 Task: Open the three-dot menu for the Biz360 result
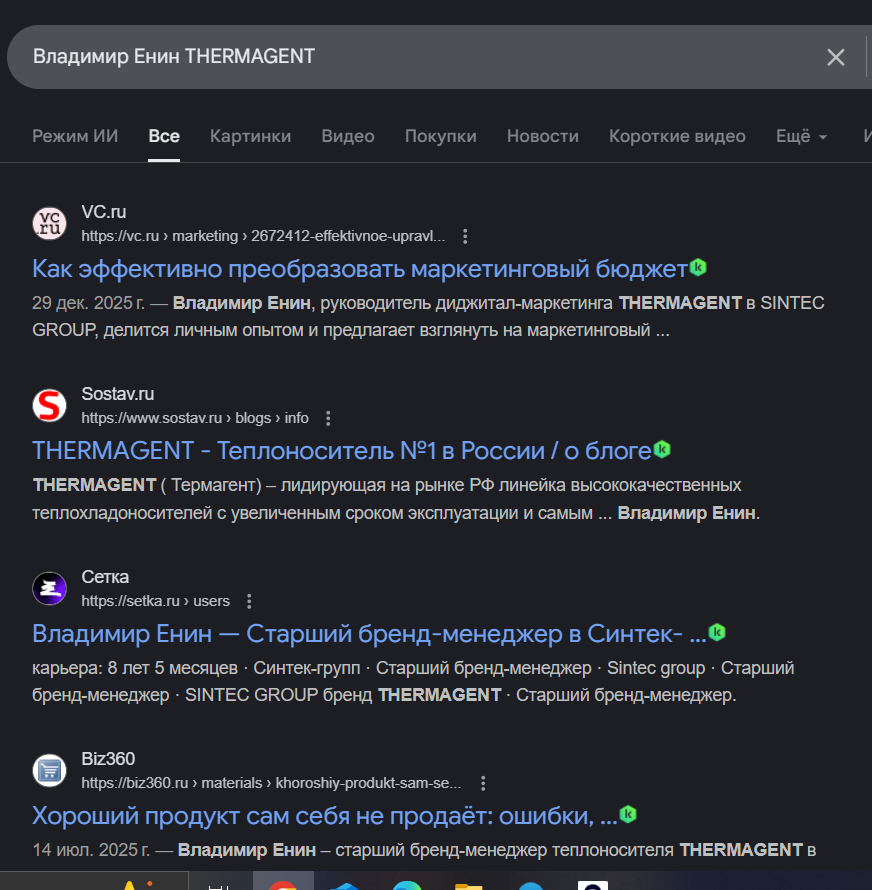(x=483, y=783)
